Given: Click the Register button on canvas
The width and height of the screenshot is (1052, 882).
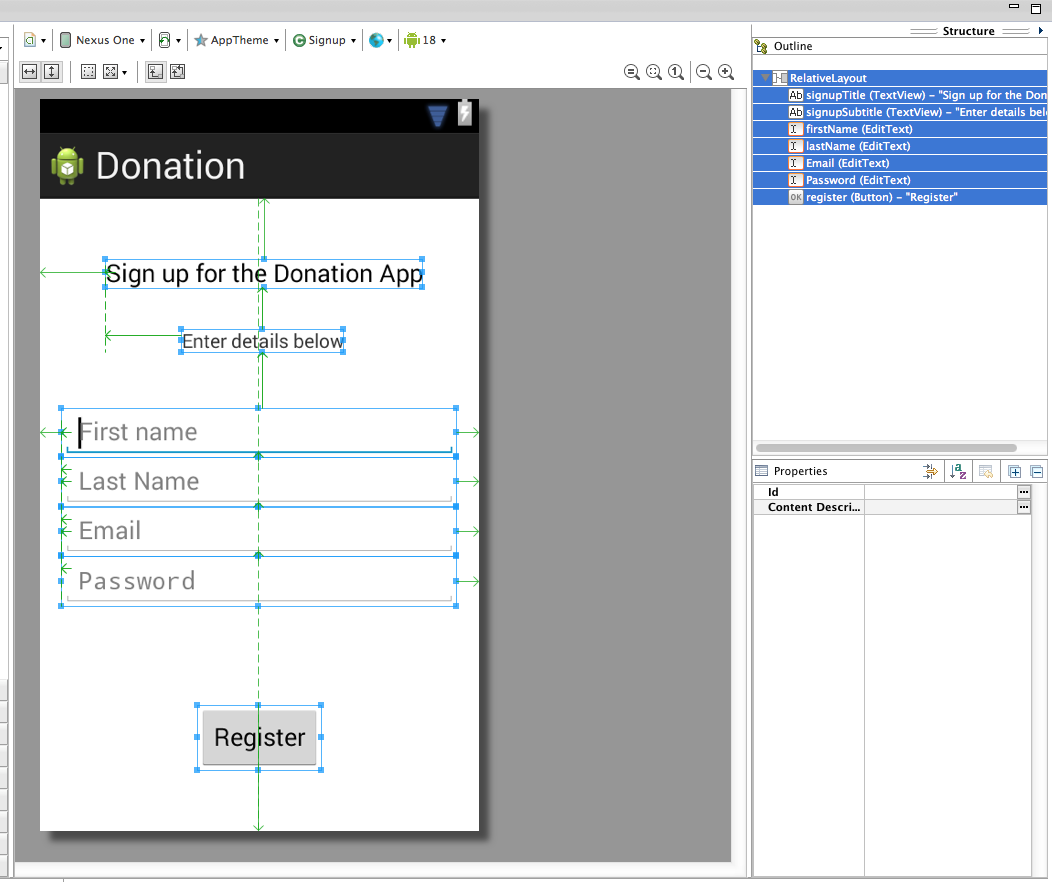Looking at the screenshot, I should [x=260, y=737].
